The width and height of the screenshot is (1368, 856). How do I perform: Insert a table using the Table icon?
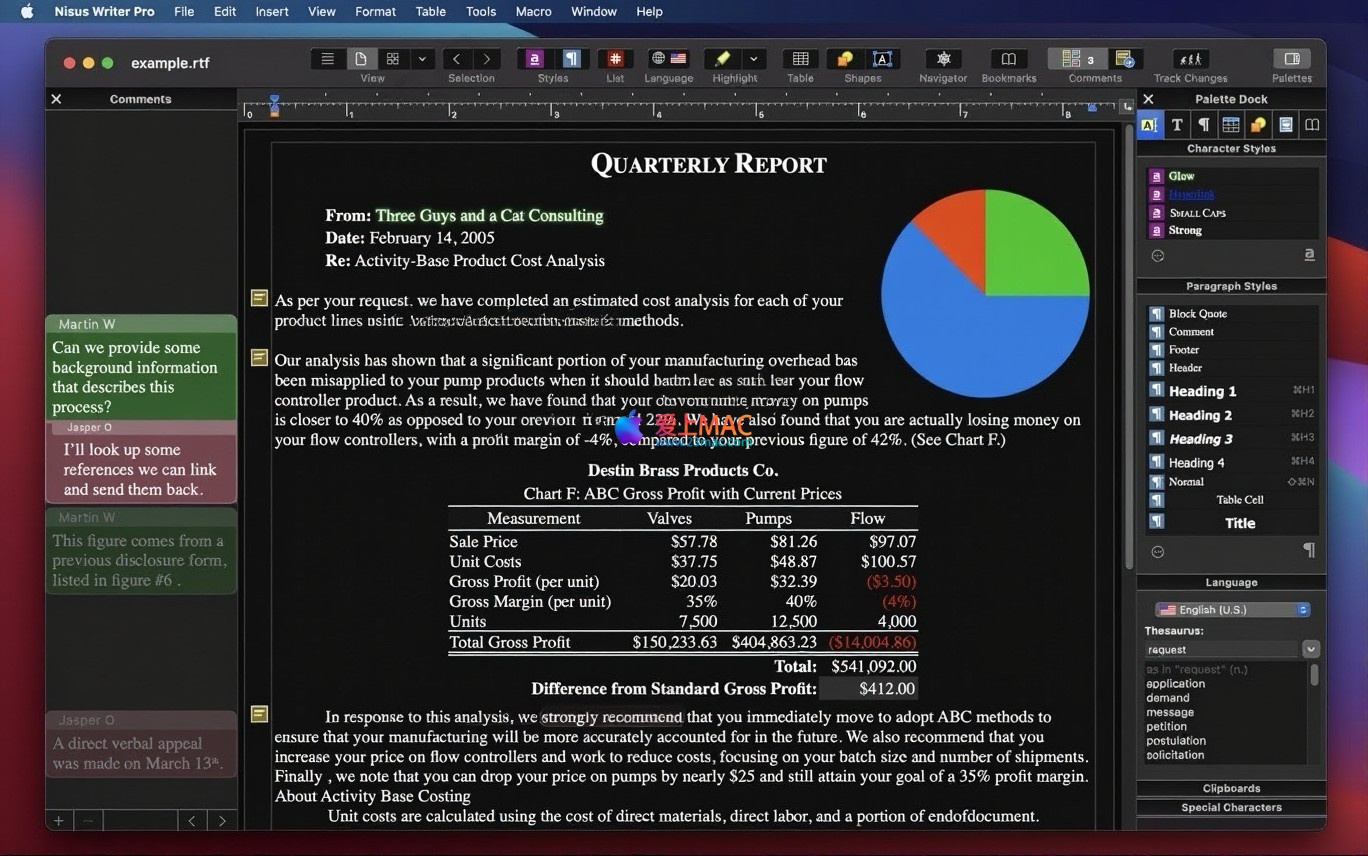click(x=800, y=59)
